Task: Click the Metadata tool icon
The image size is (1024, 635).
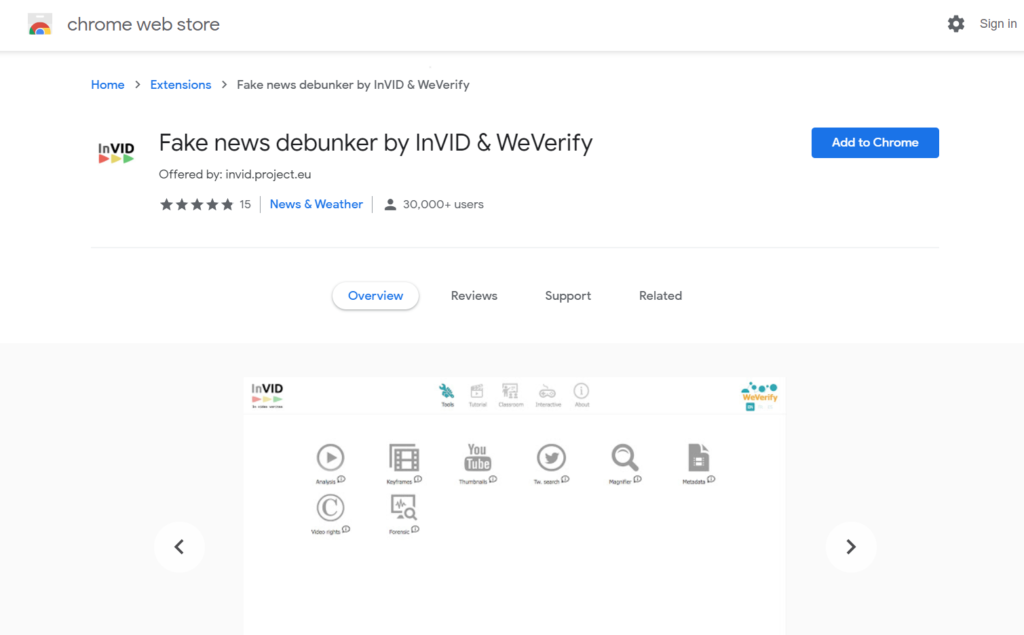Action: [x=698, y=457]
